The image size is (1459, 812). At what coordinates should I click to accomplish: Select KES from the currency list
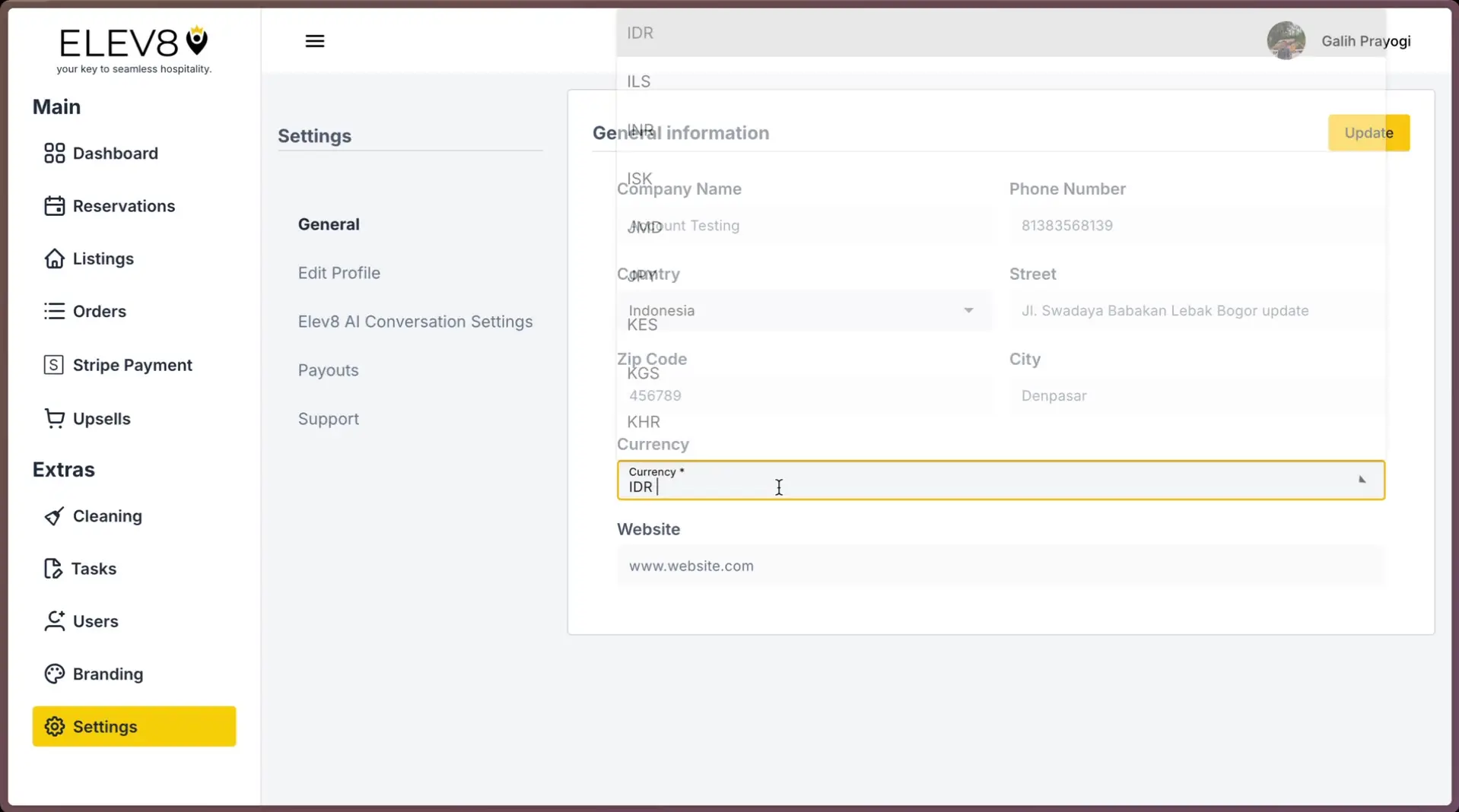[x=641, y=324]
